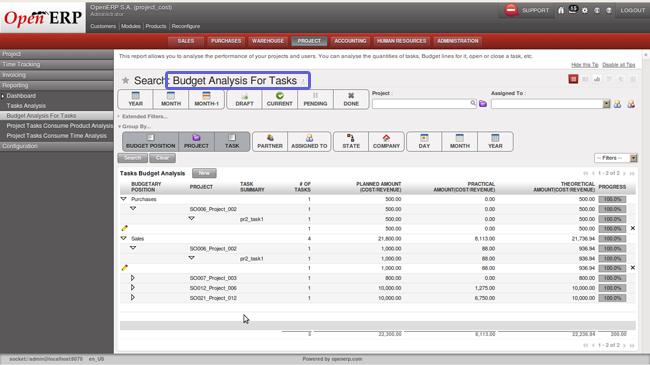Expand the SO007_Project_003 row

(133, 278)
